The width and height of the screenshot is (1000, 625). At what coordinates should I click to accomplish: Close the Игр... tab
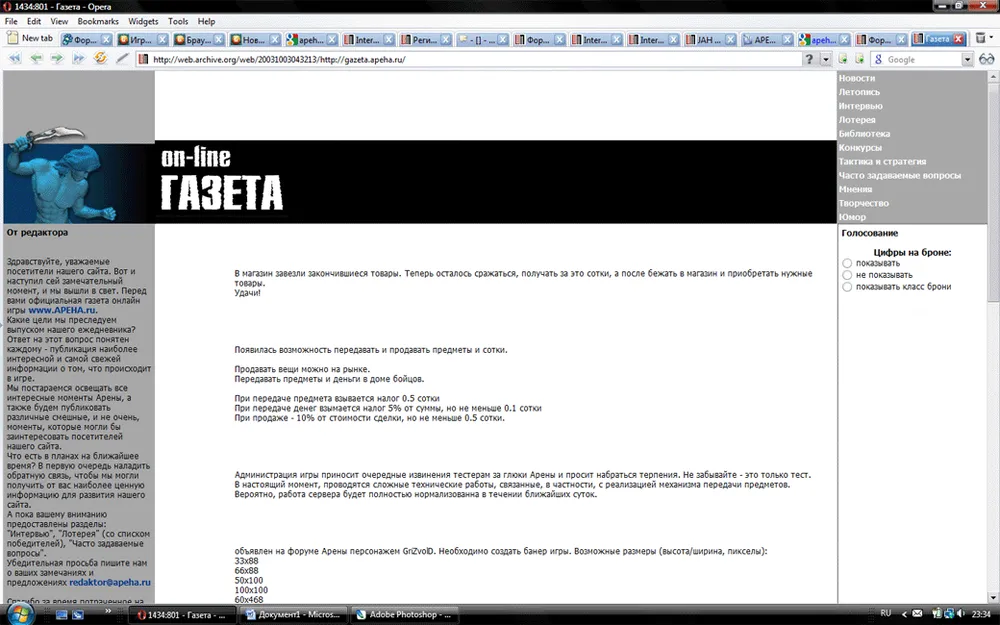coord(163,40)
